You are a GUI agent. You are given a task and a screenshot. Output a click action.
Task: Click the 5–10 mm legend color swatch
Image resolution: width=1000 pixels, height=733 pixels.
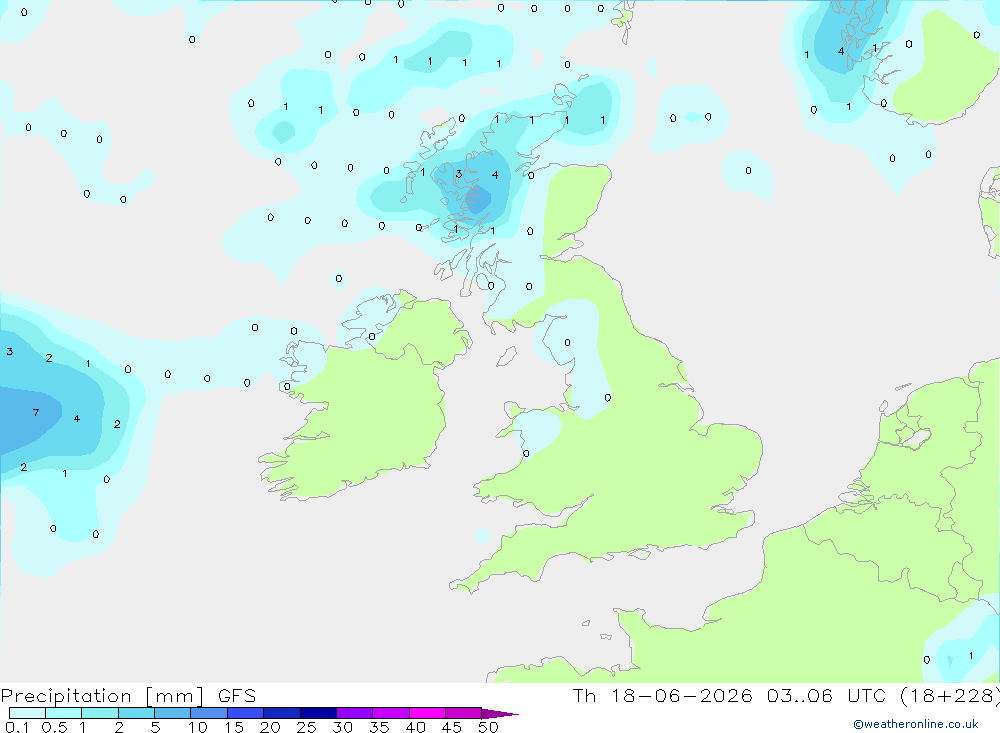coord(172,713)
